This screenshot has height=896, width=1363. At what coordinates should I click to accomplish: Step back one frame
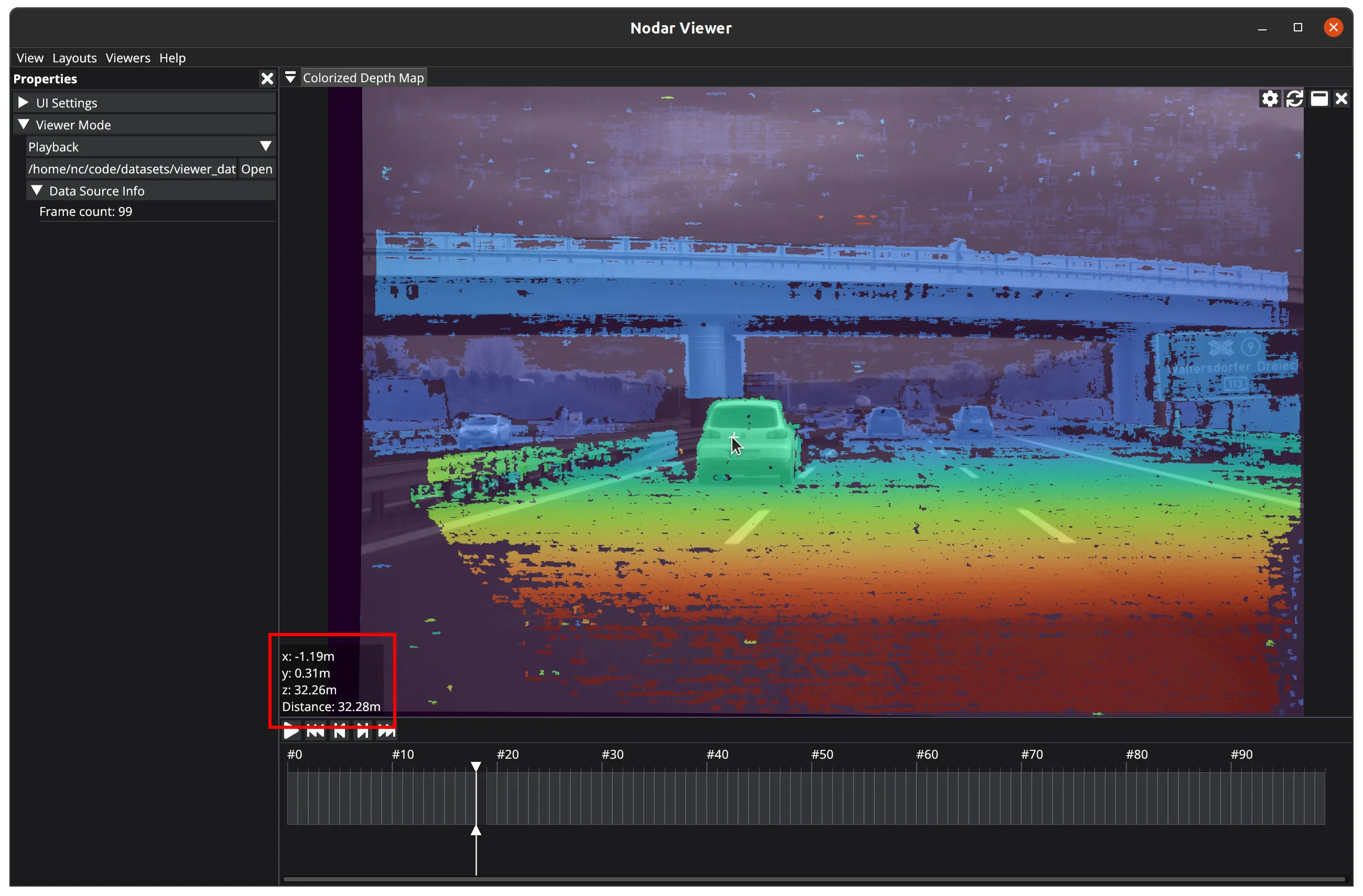click(340, 731)
